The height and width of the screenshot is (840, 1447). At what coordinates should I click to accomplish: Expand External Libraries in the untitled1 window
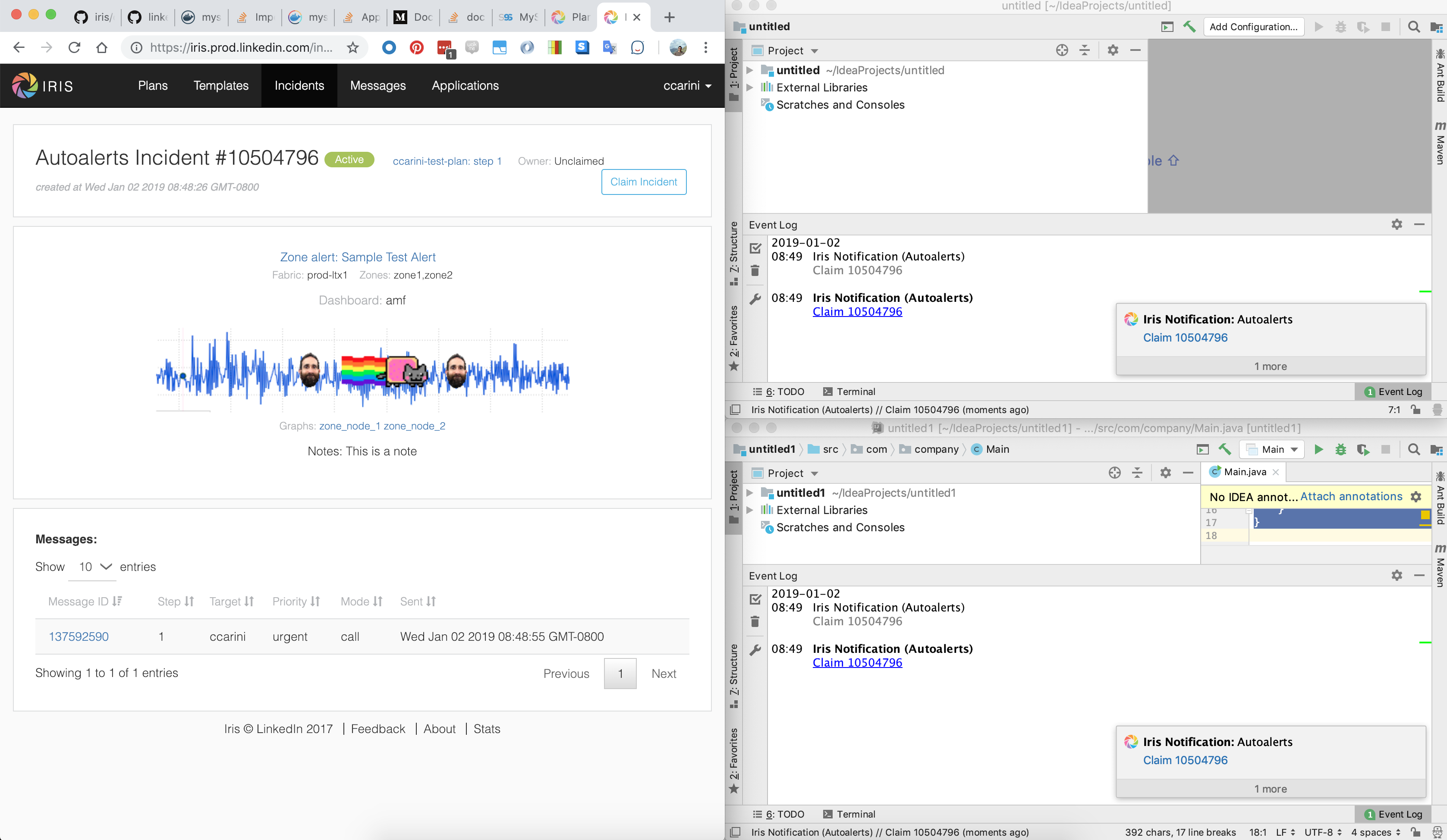pos(749,510)
